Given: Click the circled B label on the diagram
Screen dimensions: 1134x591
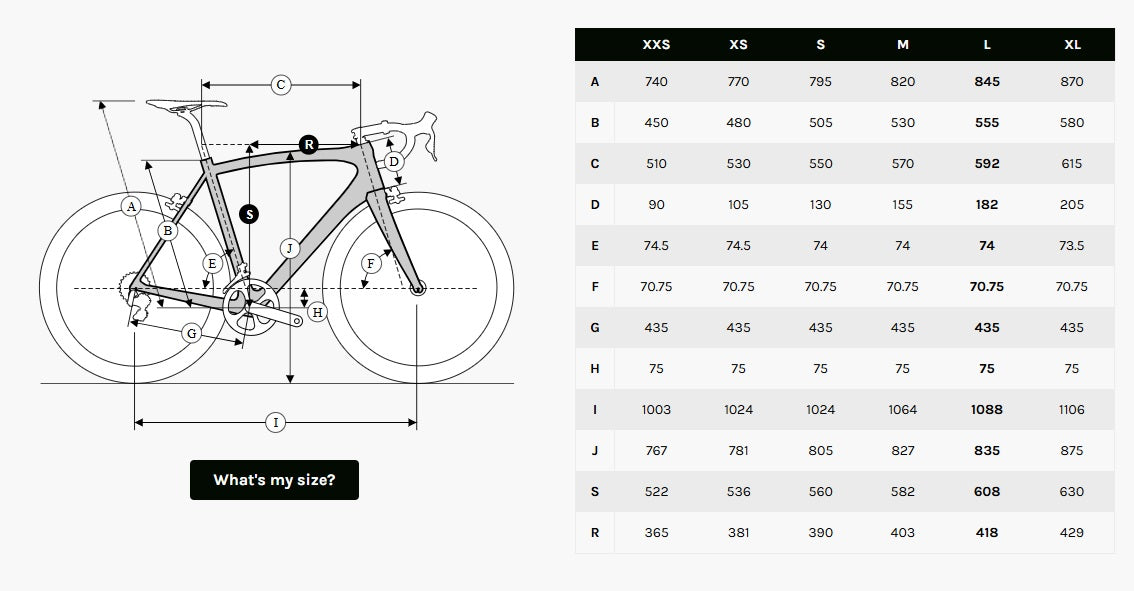Looking at the screenshot, I should click(167, 231).
